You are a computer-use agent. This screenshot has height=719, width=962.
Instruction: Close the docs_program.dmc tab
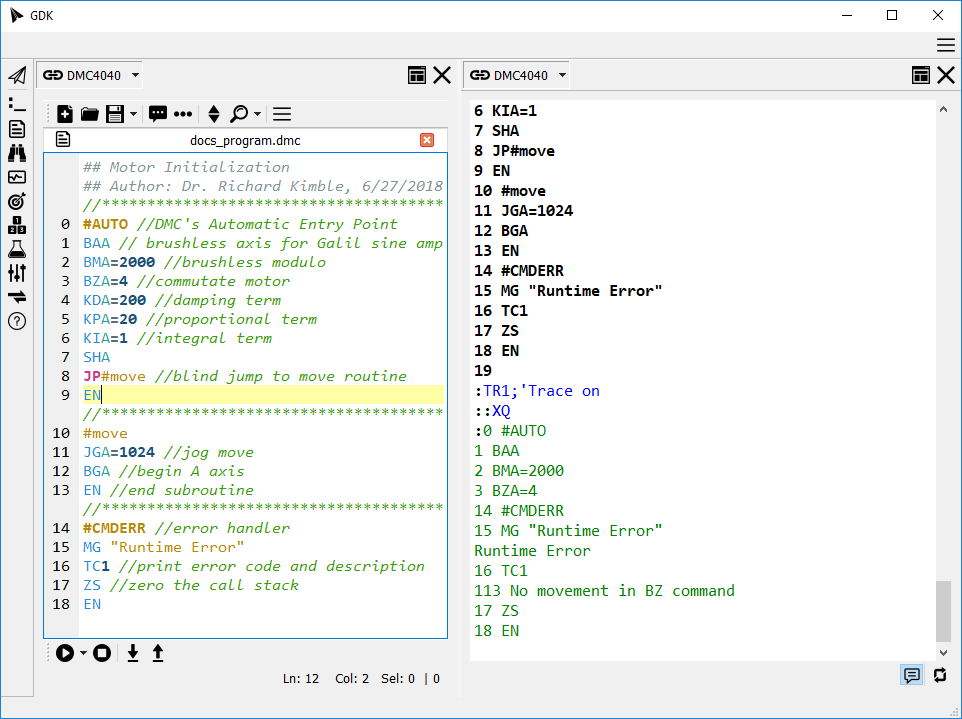click(x=427, y=141)
